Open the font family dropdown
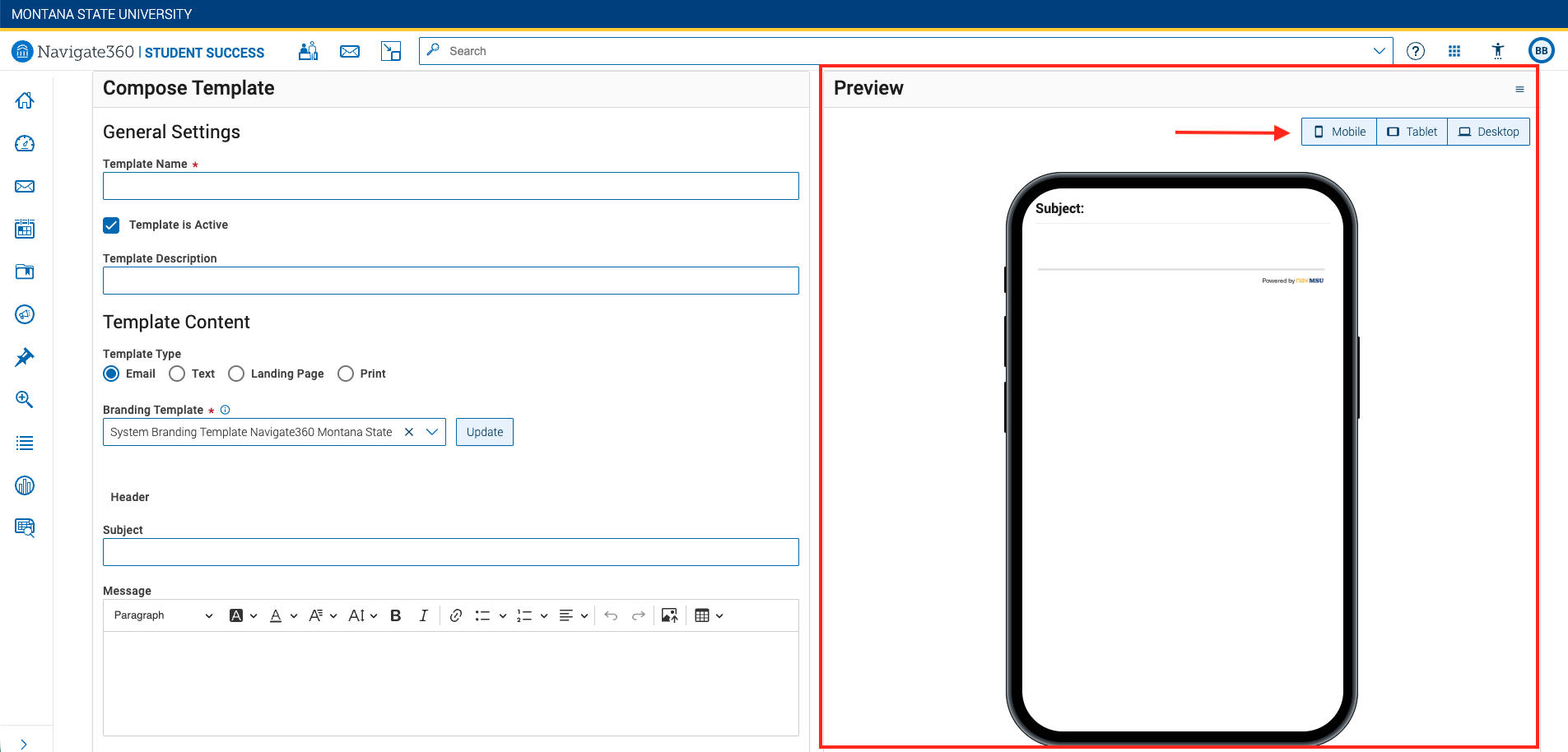Viewport: 1568px width, 752px height. click(323, 615)
